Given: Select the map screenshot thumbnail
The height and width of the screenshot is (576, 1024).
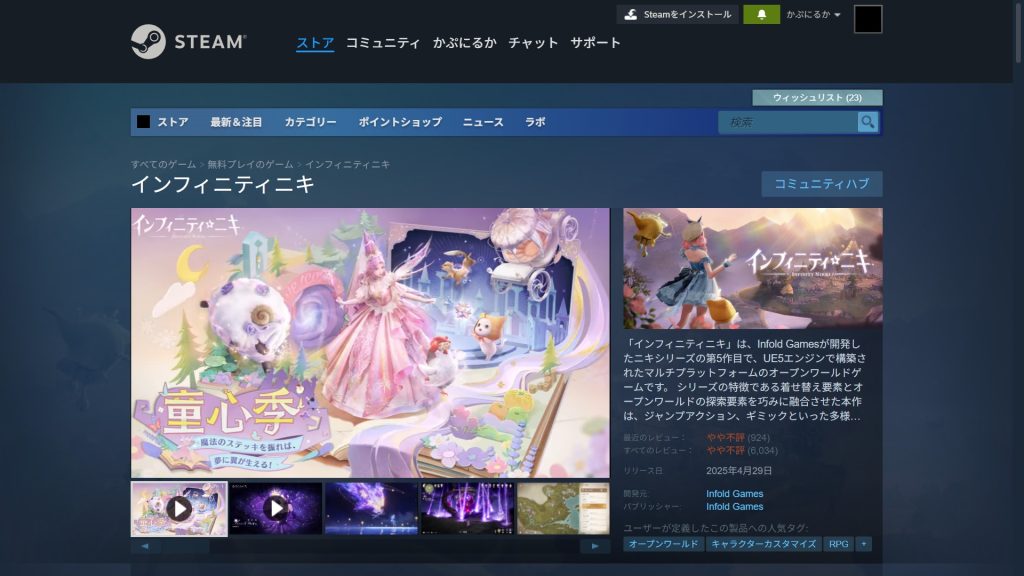Looking at the screenshot, I should click(x=563, y=508).
